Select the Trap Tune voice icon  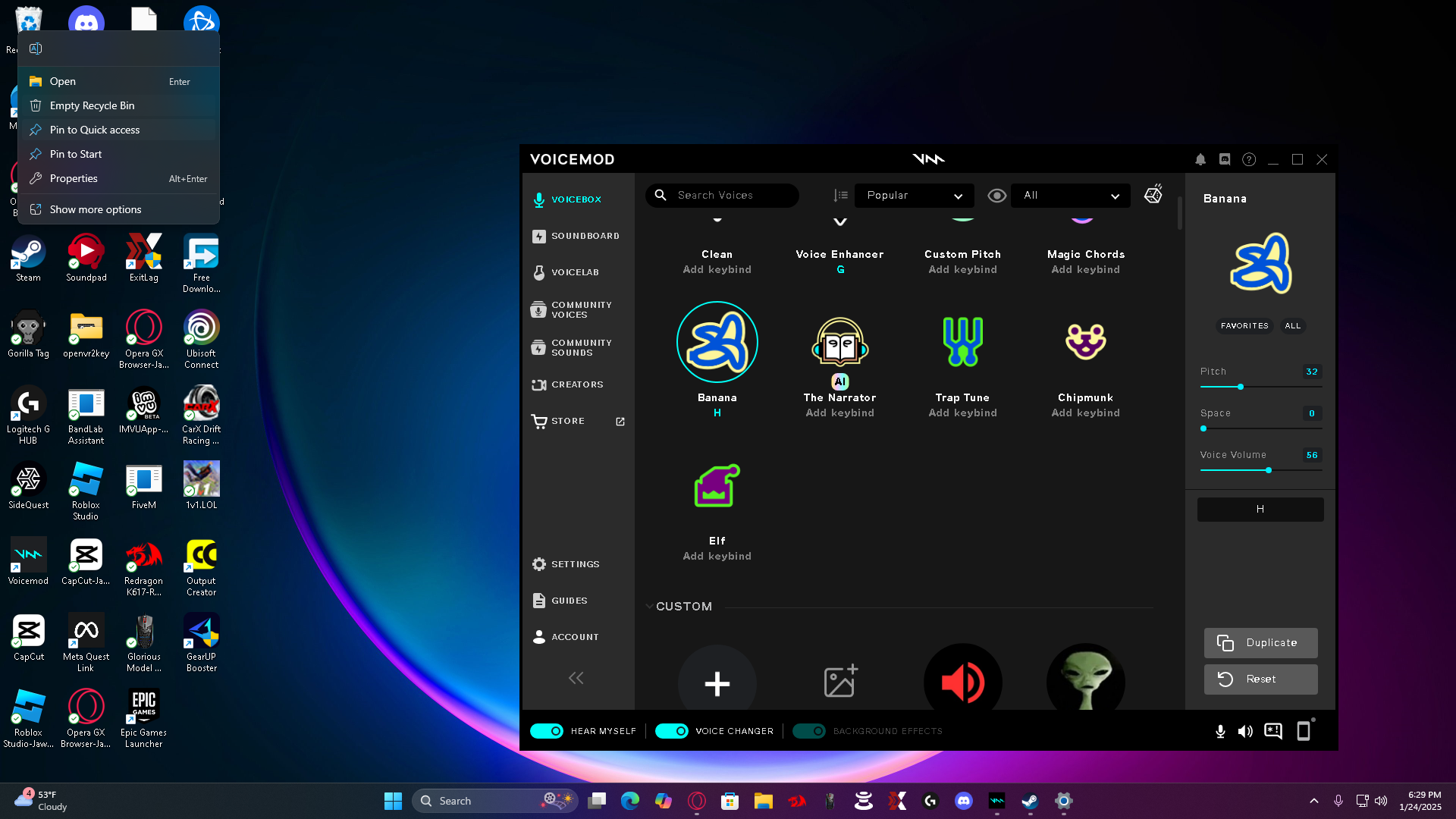tap(962, 342)
